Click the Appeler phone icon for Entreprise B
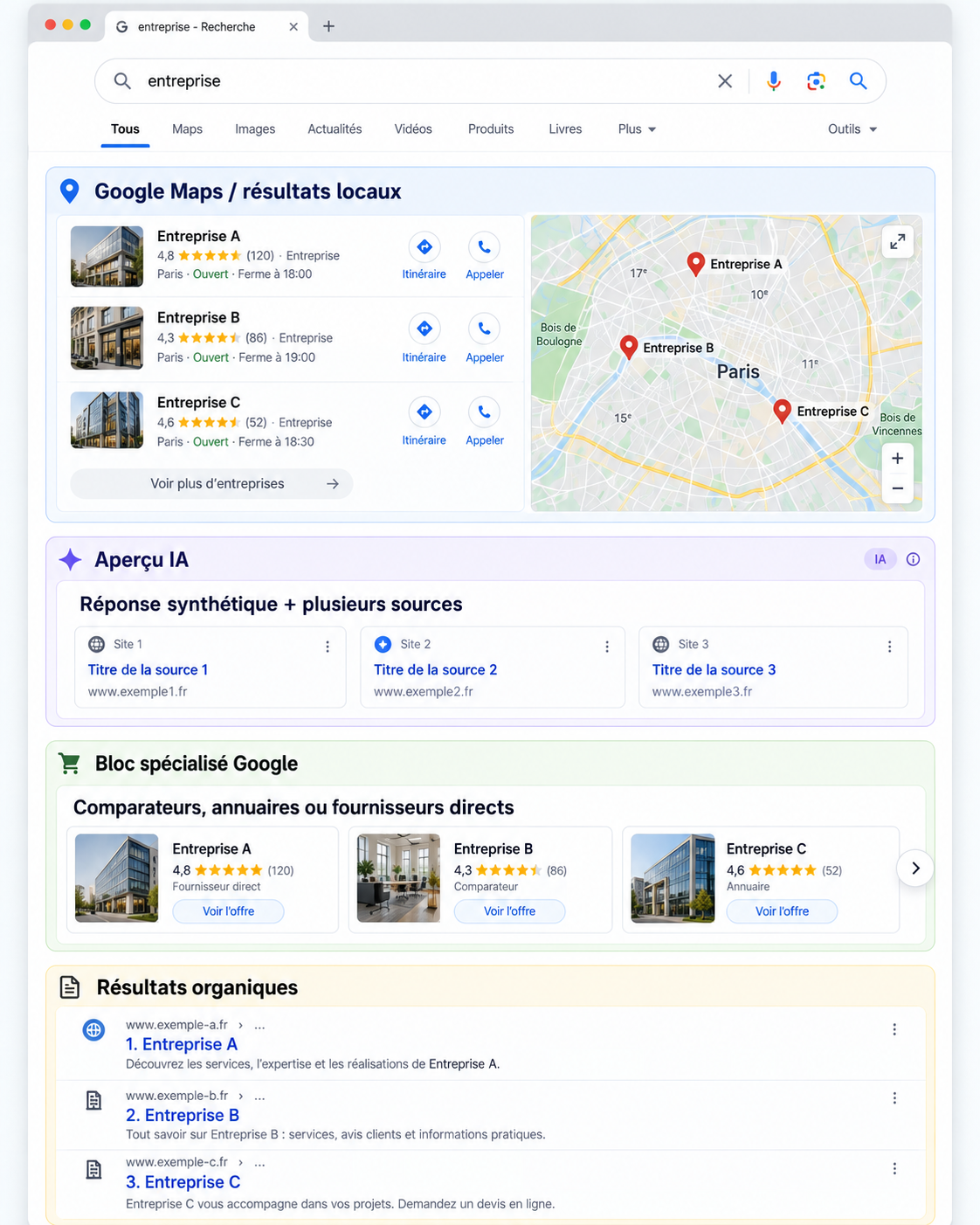Viewport: 980px width, 1225px height. [x=484, y=329]
